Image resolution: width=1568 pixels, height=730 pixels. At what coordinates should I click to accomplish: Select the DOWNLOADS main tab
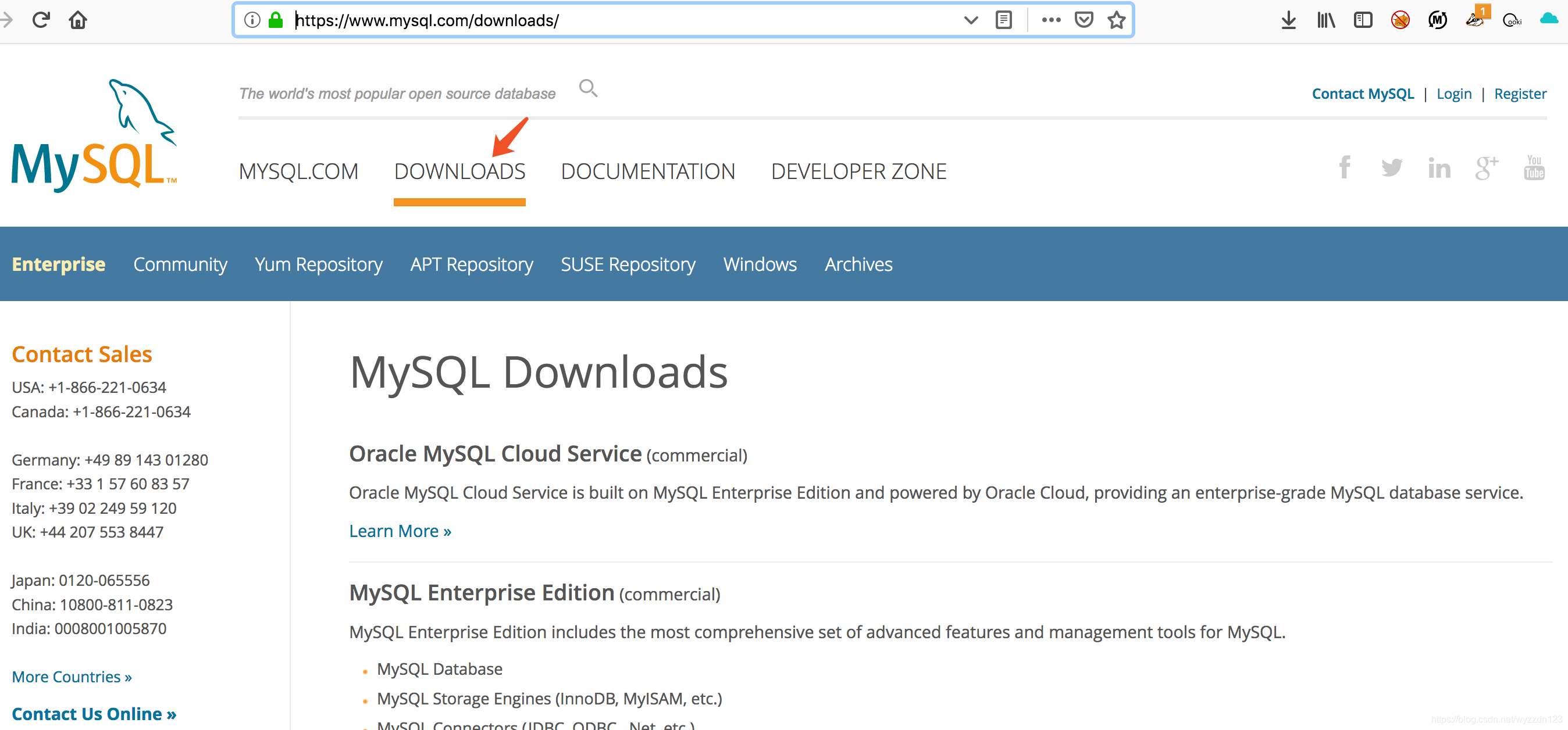pyautogui.click(x=459, y=171)
